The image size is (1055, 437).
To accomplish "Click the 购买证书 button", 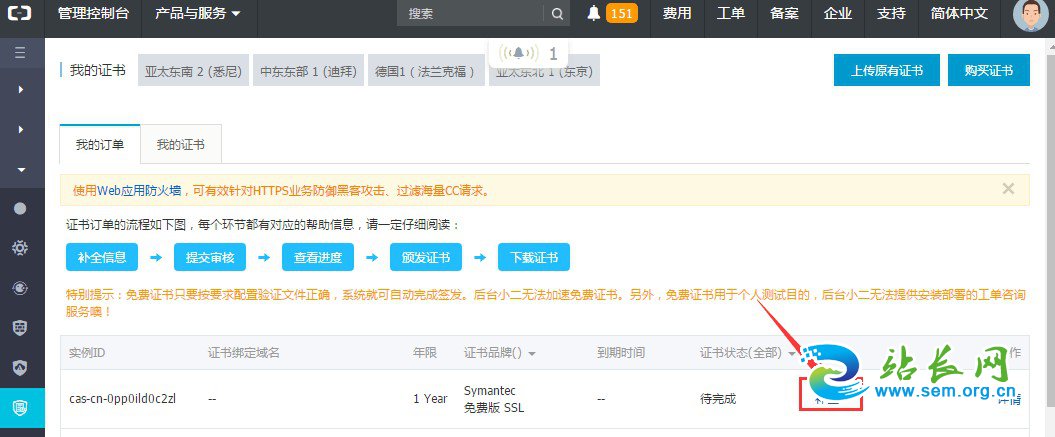I will 988,70.
